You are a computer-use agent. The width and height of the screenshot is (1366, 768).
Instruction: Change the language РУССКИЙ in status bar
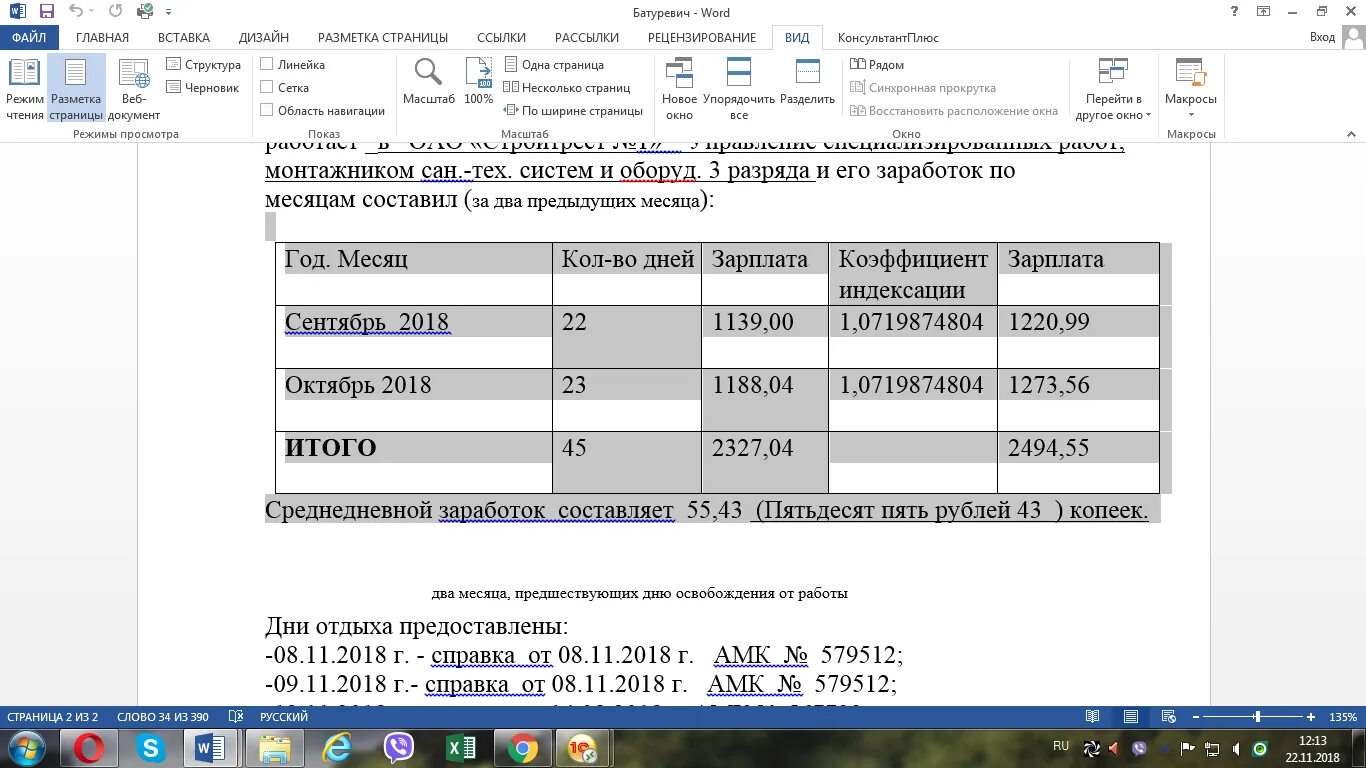(x=284, y=717)
